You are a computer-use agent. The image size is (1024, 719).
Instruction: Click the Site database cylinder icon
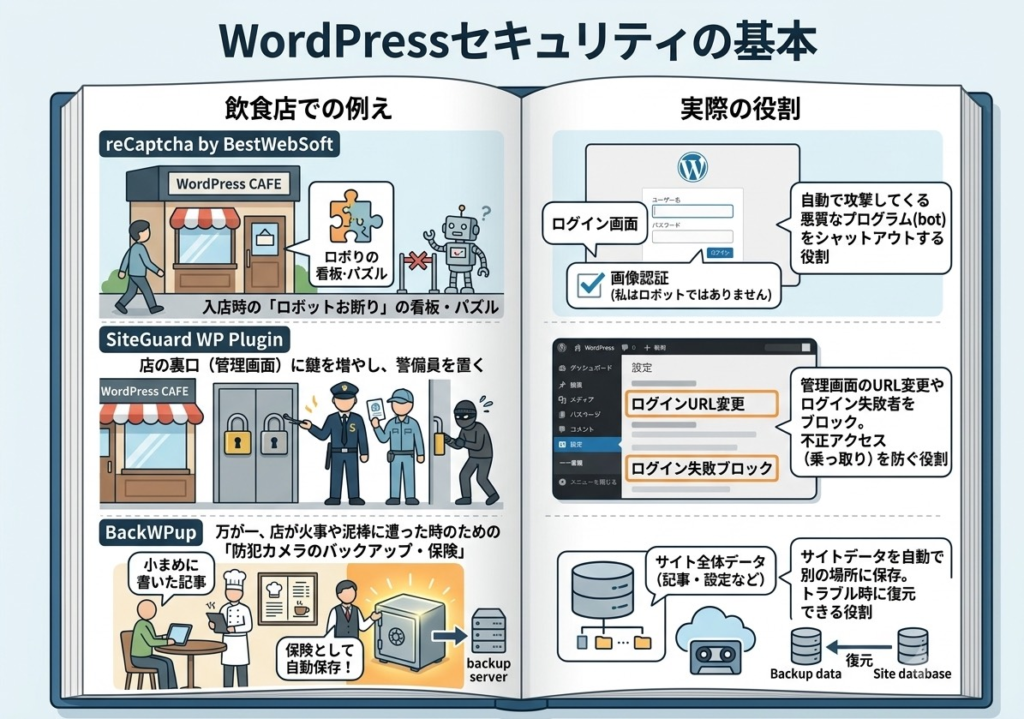point(912,647)
